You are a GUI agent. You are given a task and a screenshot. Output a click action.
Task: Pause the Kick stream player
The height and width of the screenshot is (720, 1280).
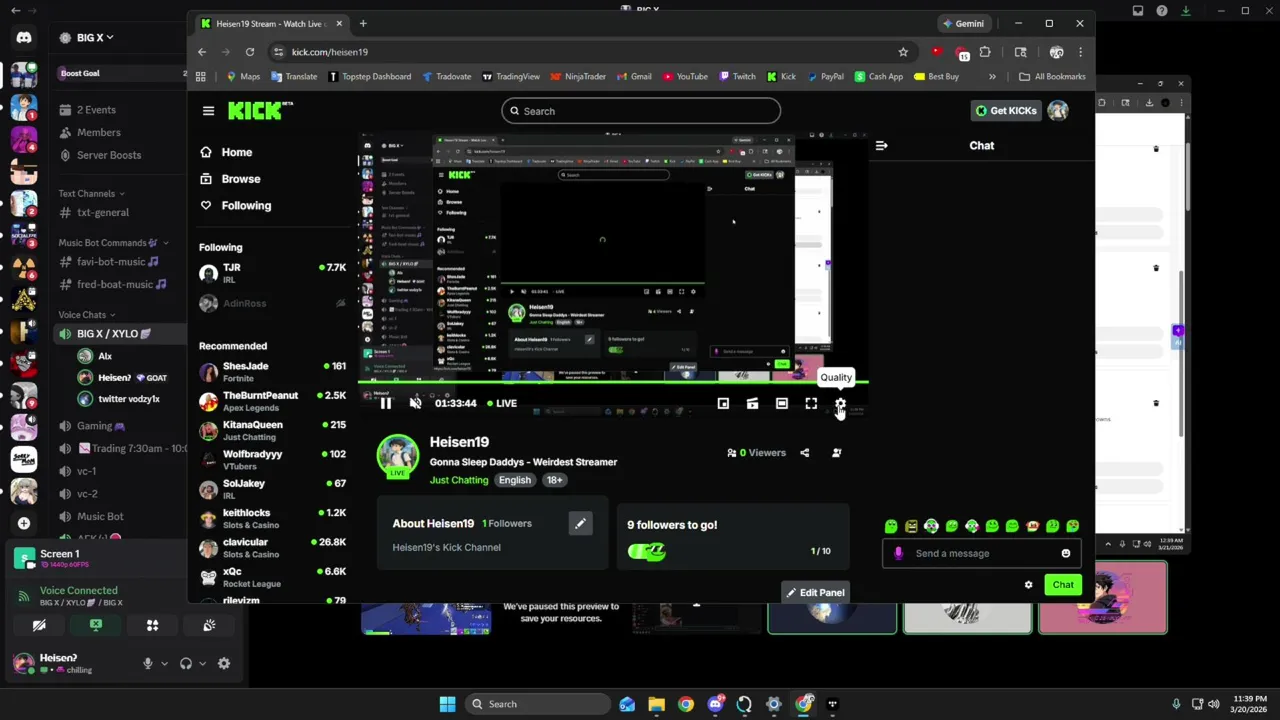click(x=386, y=403)
